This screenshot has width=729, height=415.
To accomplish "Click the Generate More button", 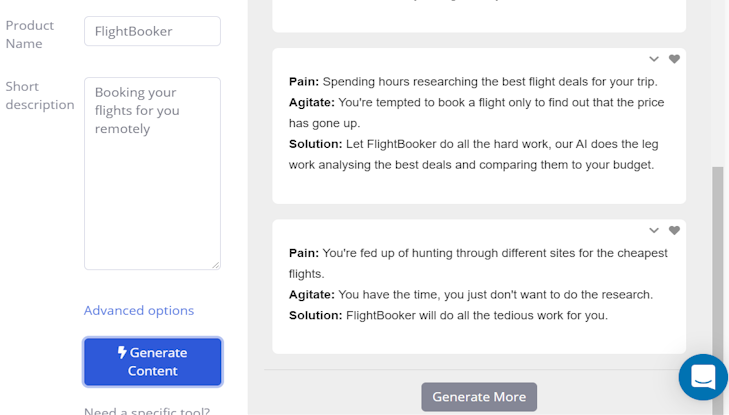I will pos(479,397).
